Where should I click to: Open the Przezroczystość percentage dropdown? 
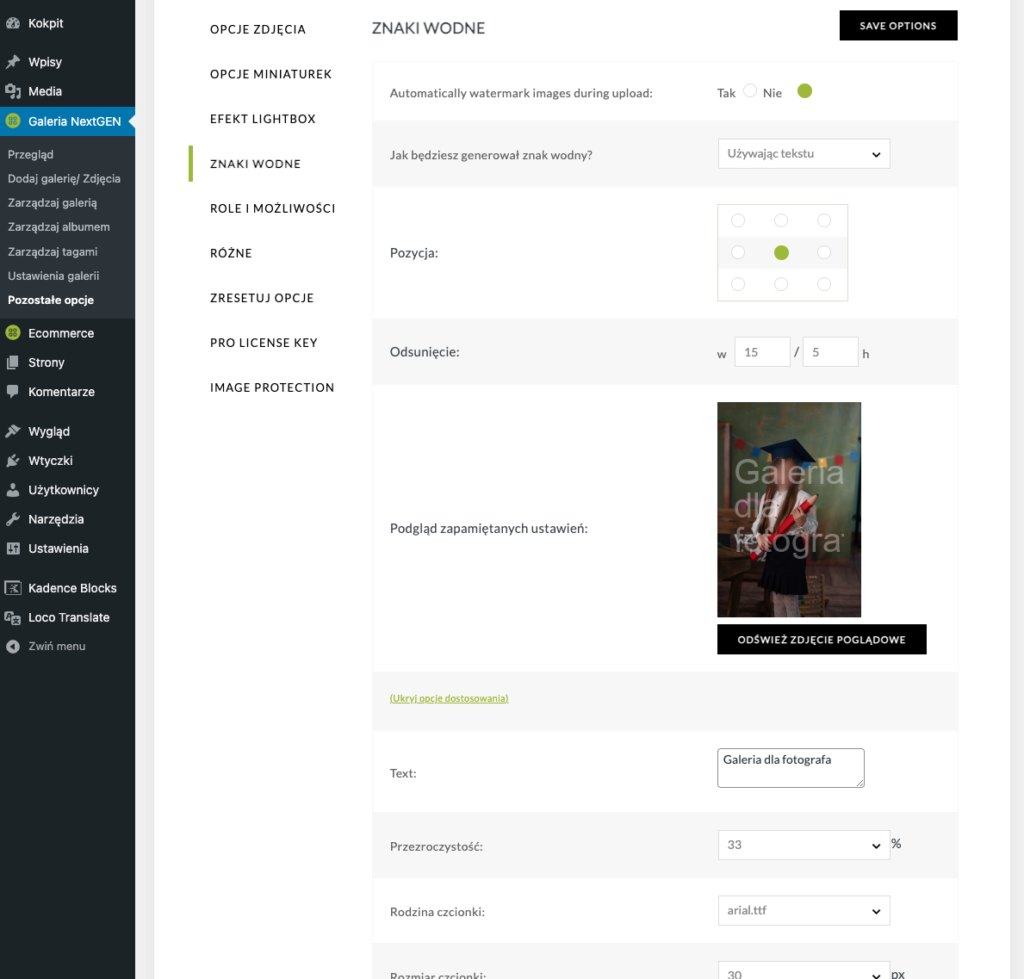tap(803, 845)
